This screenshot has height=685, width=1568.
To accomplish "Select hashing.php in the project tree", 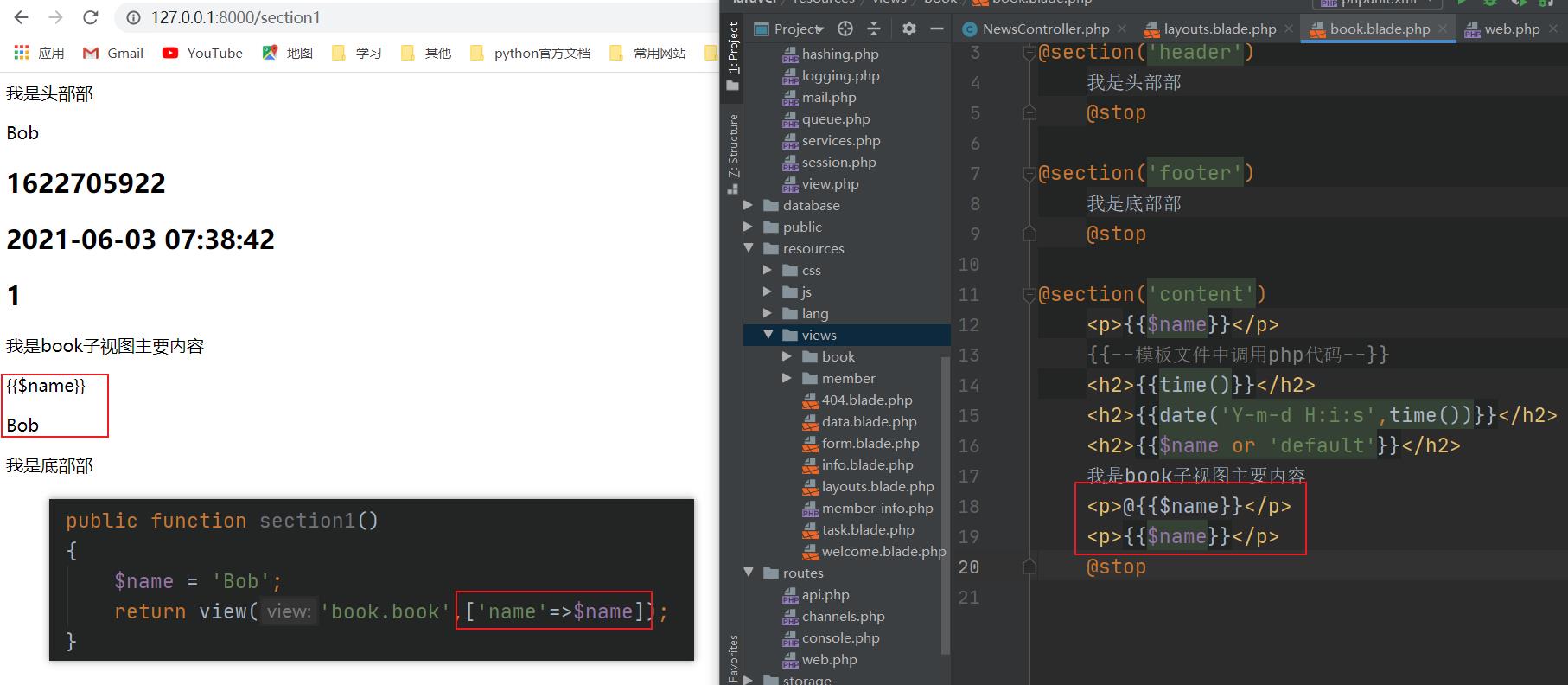I will coord(830,54).
